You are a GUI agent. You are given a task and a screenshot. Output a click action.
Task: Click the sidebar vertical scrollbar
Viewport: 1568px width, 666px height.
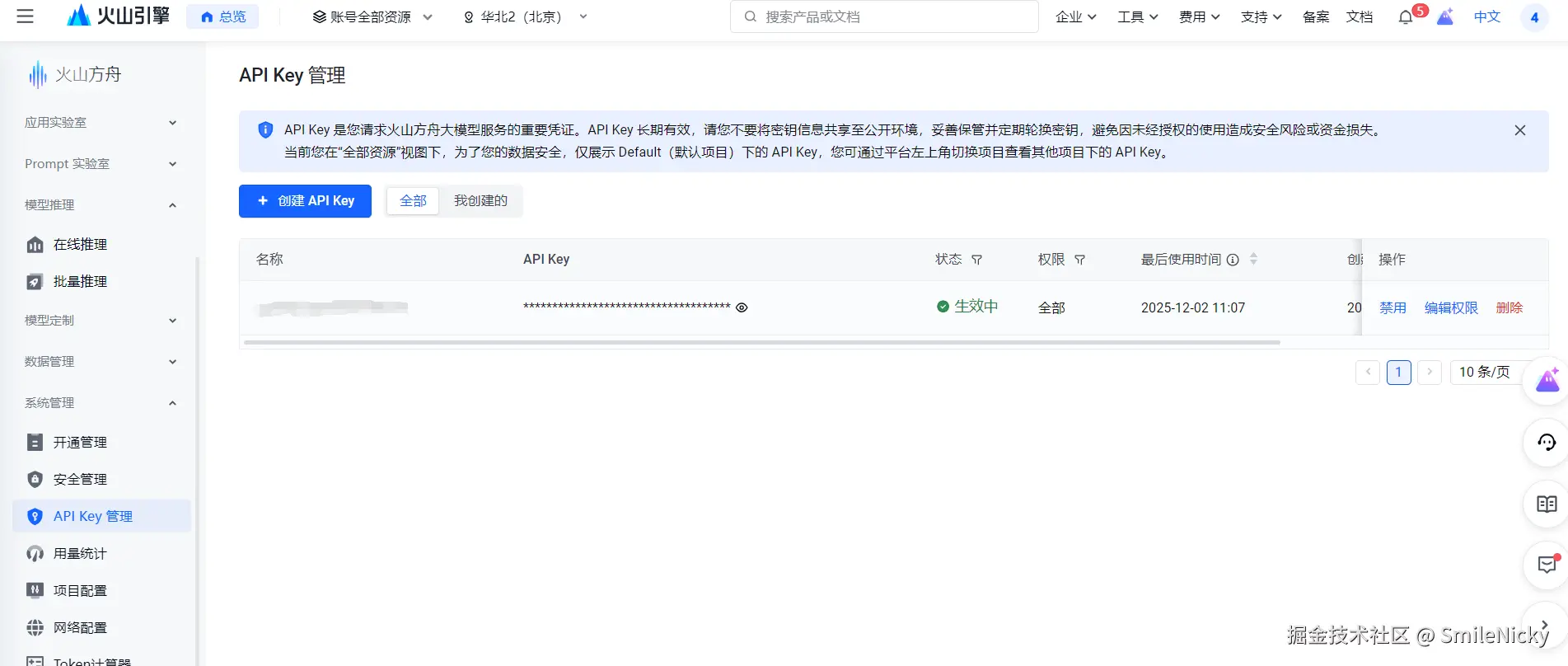[197, 462]
